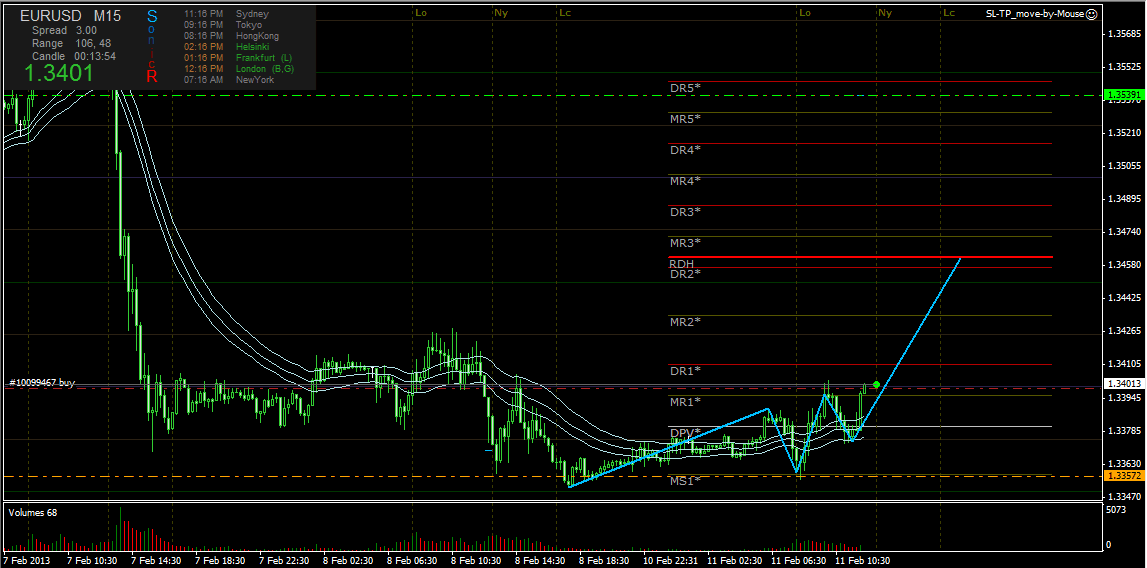Click the smiley face Expert Advisor icon
Viewport: 1147px width, 568px height.
coord(1091,14)
